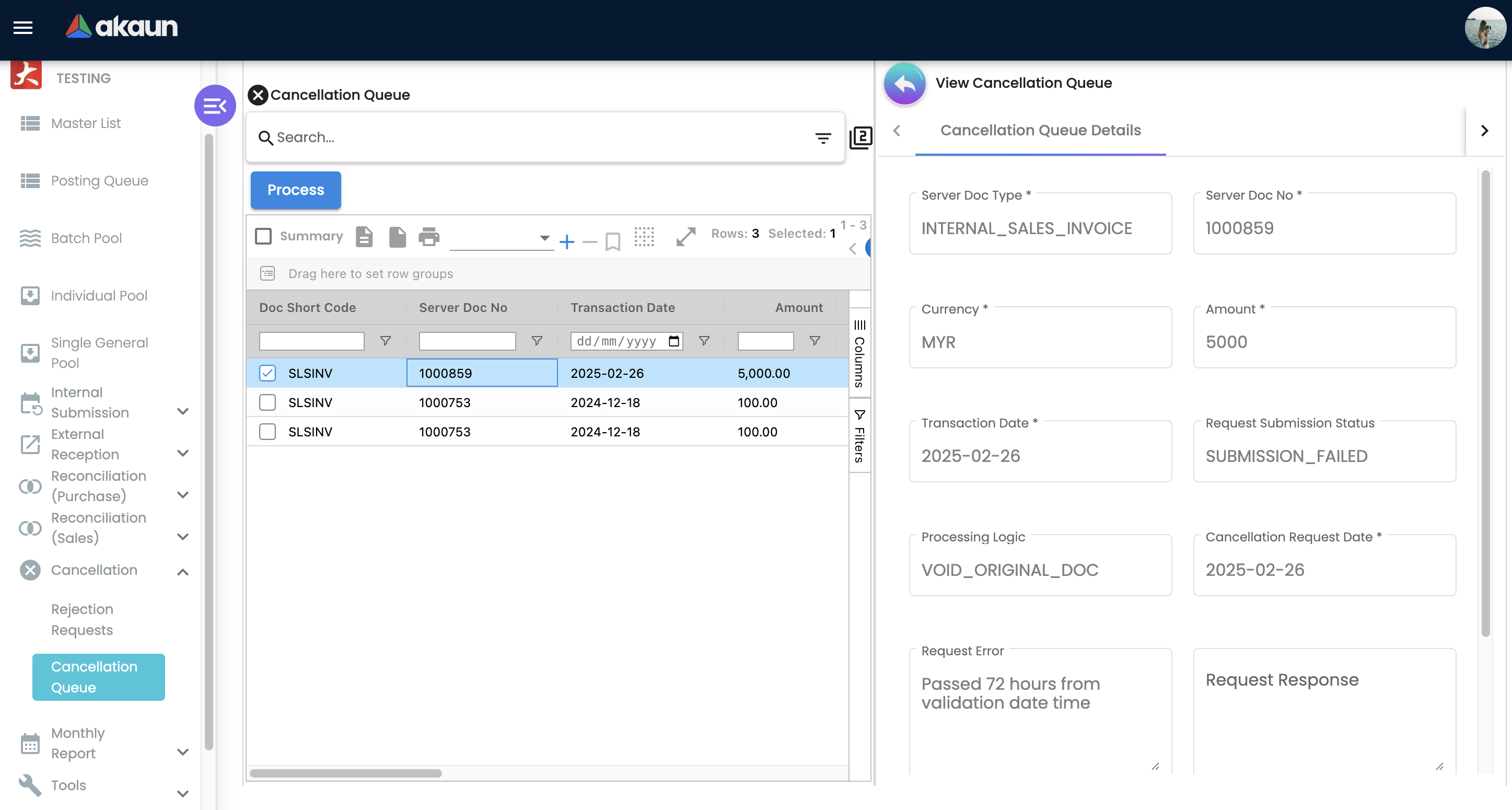The image size is (1512, 810).
Task: Check the row with amount 100.00 above last
Action: (267, 402)
